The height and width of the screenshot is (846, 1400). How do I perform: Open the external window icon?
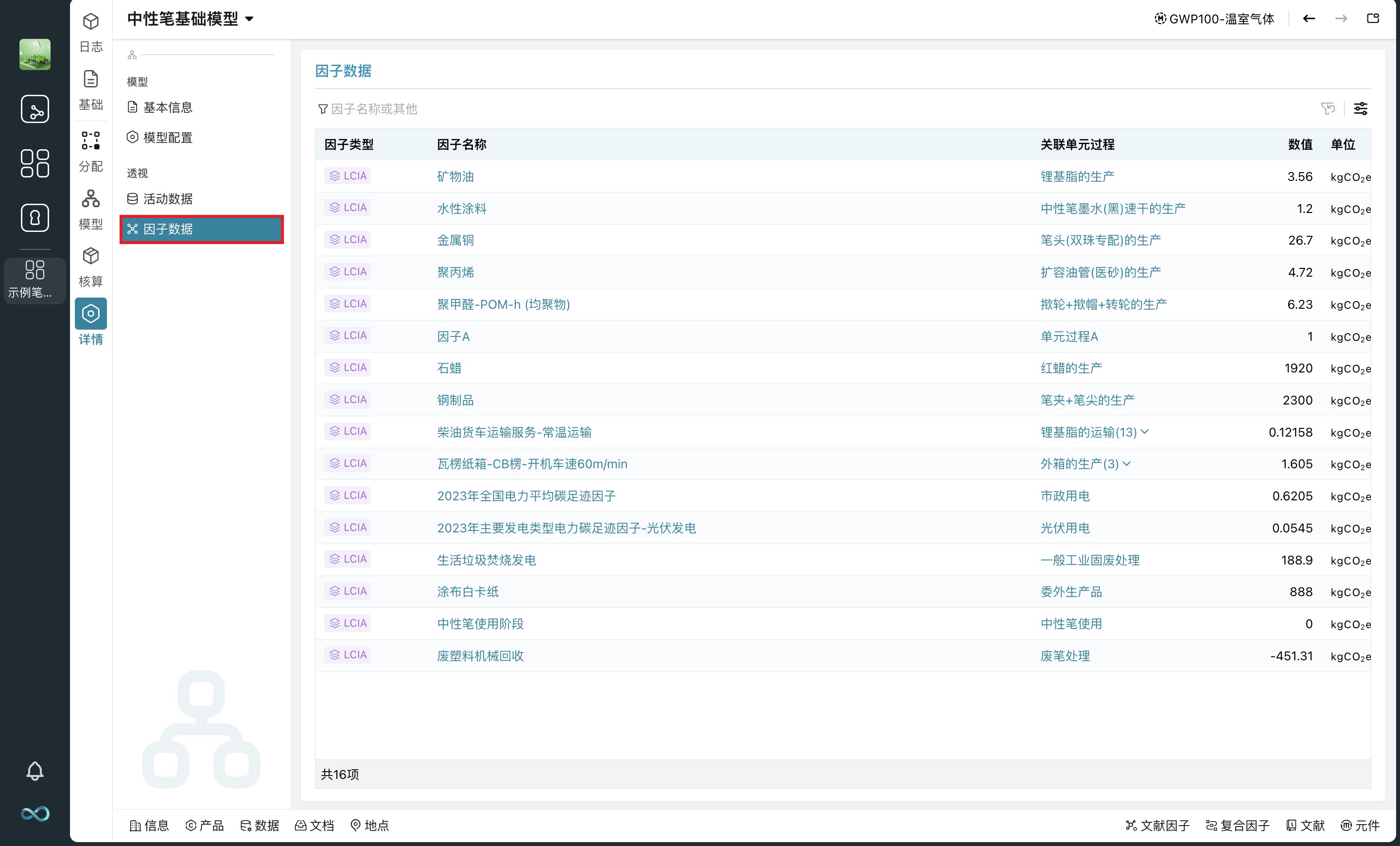(1373, 19)
